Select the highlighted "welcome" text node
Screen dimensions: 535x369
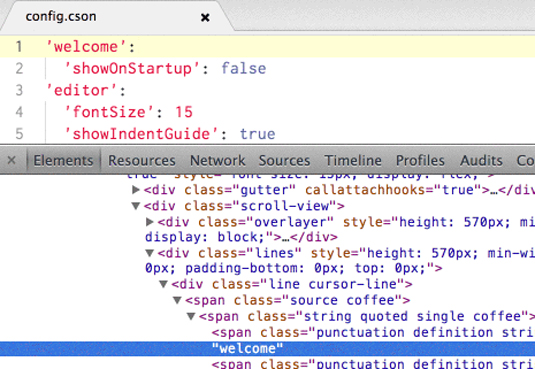247,349
